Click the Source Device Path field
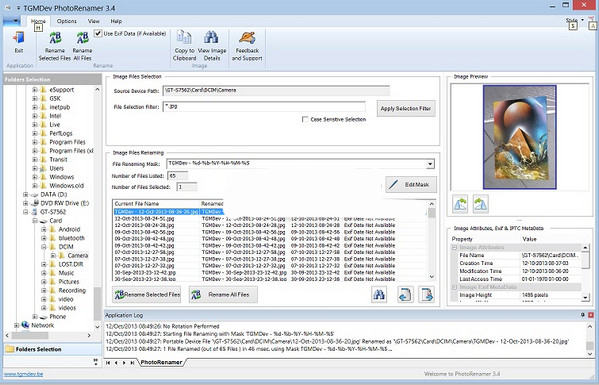This screenshot has width=599, height=385. (276, 91)
